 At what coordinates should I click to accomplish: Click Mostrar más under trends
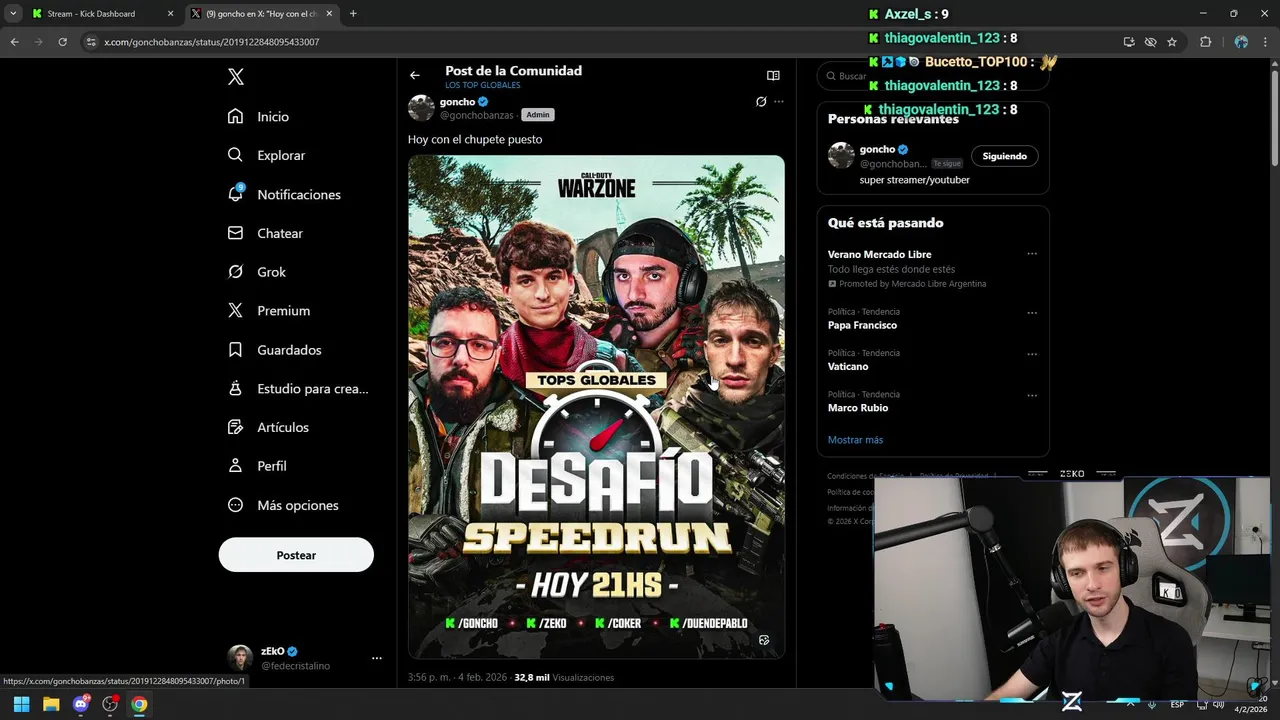[855, 440]
